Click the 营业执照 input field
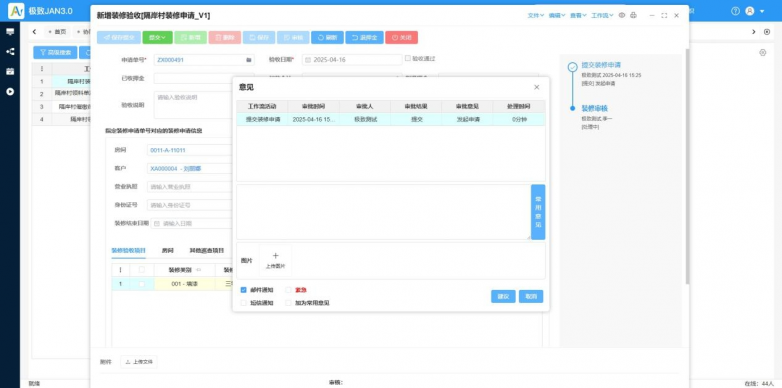The image size is (782, 388). coord(190,187)
